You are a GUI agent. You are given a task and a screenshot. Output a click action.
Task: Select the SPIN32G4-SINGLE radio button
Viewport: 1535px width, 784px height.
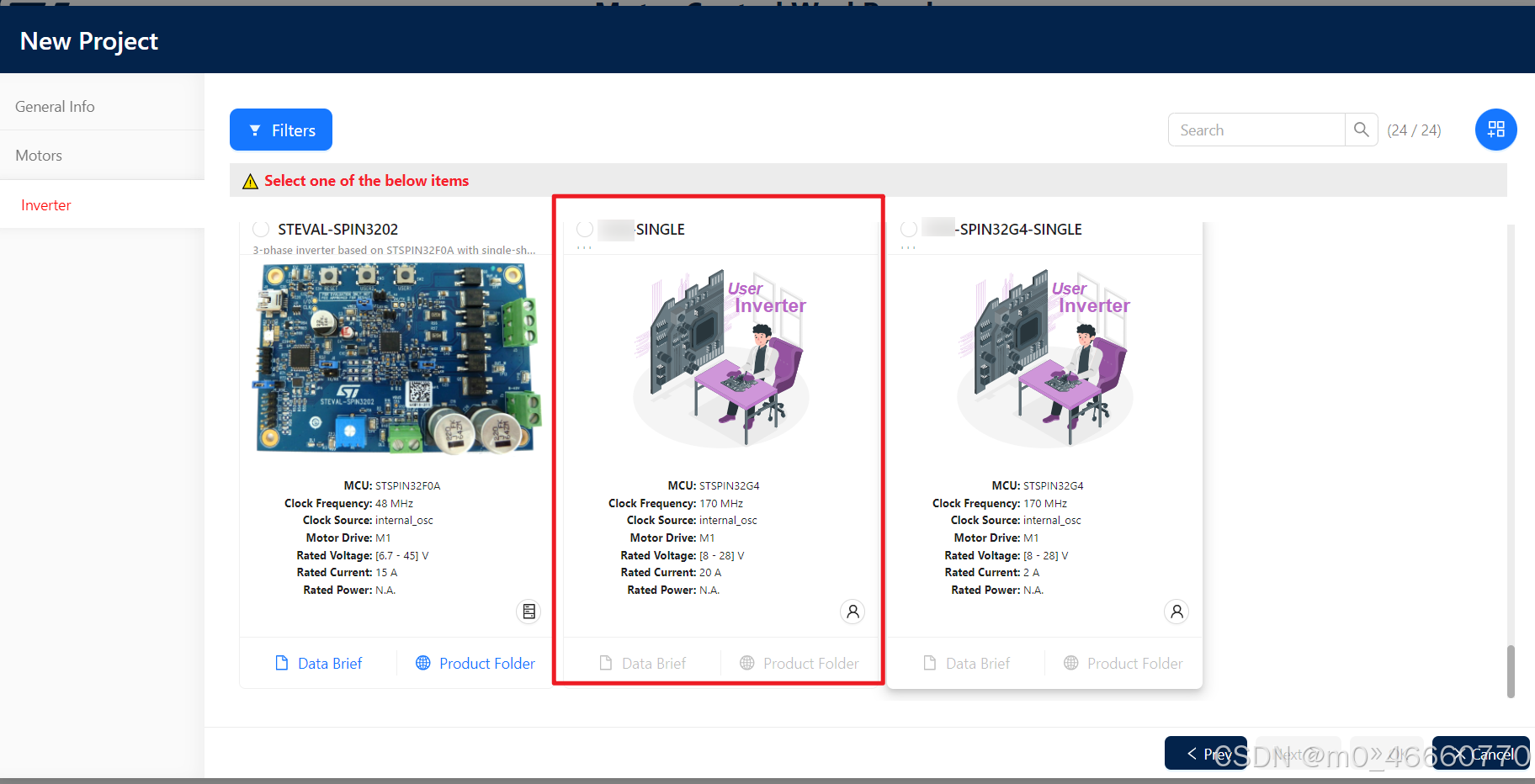point(909,229)
